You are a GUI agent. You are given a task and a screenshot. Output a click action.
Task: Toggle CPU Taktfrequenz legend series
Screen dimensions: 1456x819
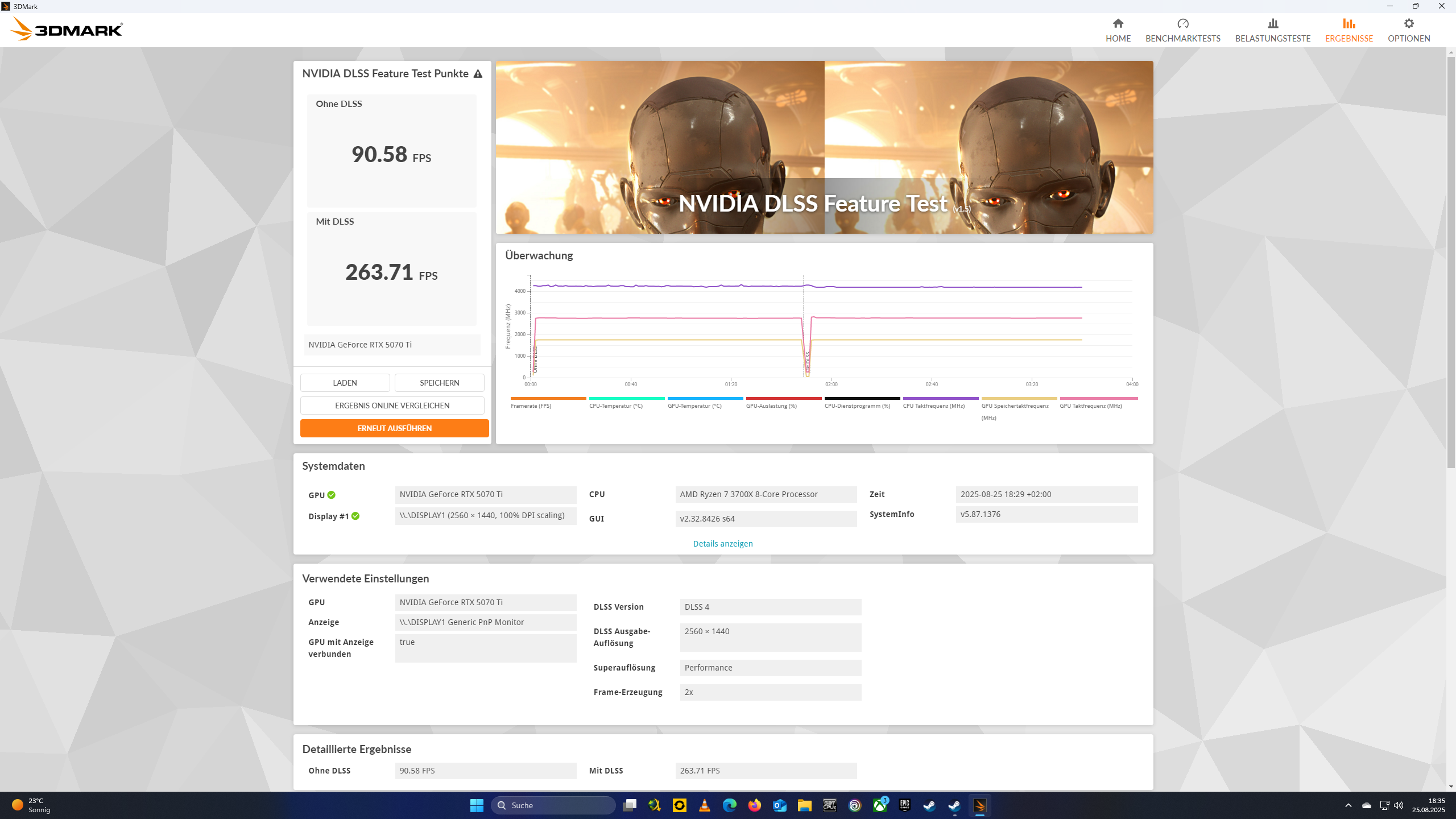(933, 406)
